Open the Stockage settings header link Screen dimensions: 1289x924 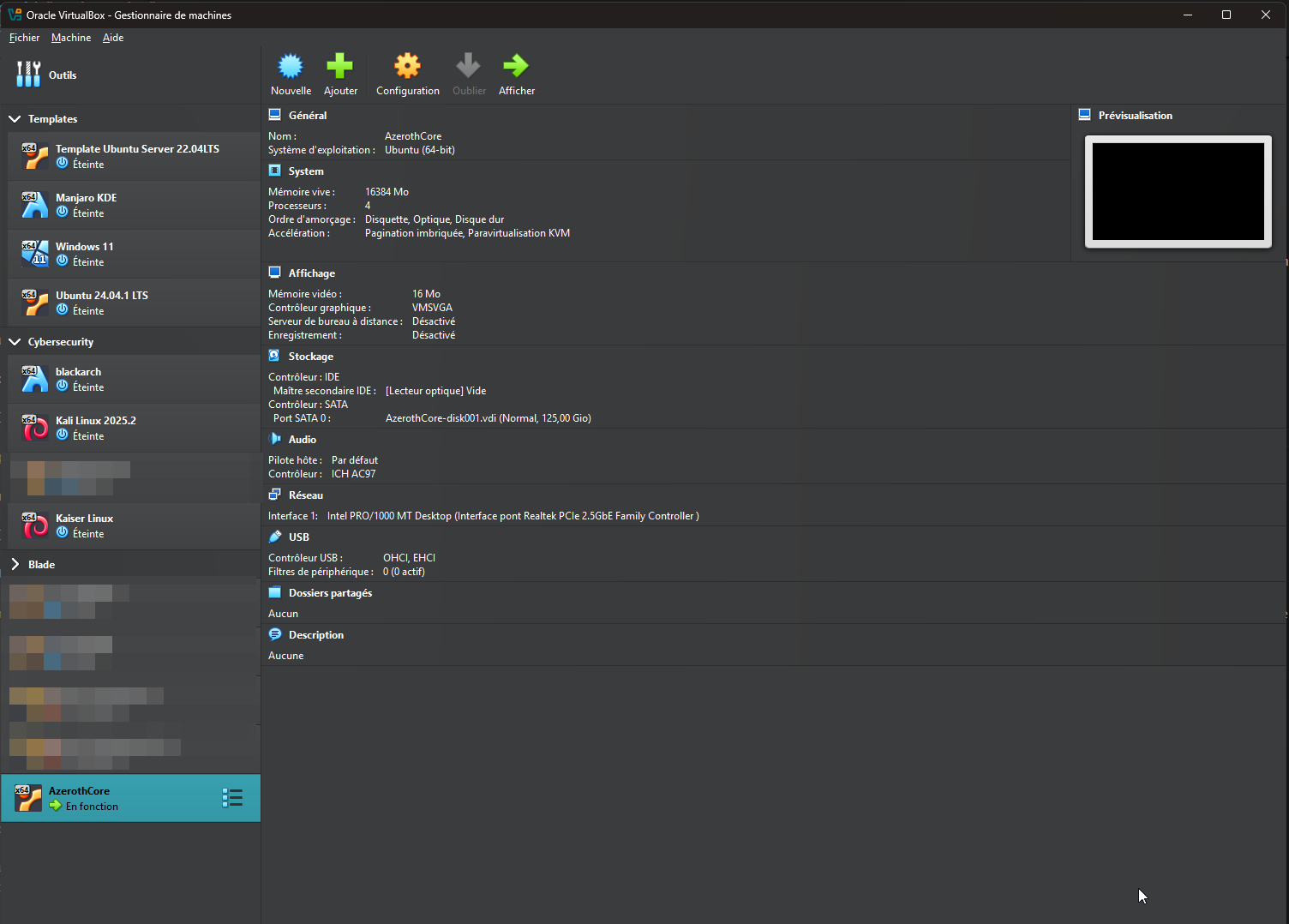click(311, 357)
